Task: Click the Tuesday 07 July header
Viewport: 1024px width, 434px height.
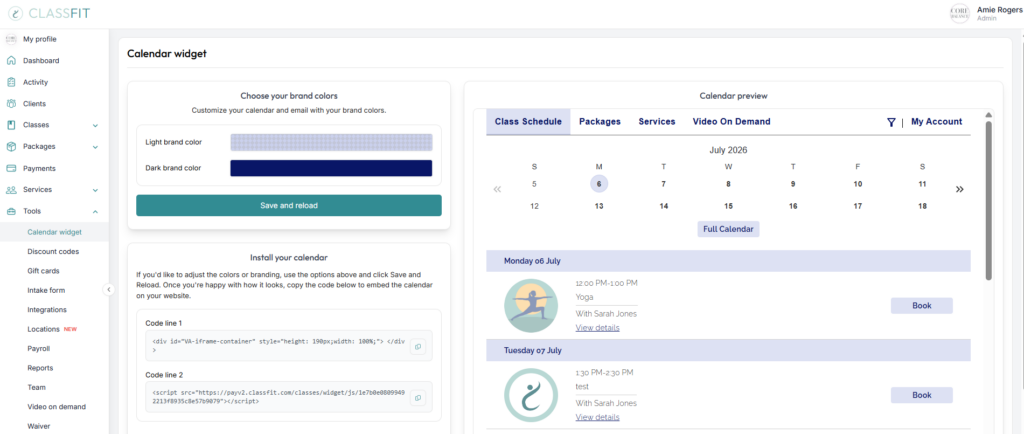Action: pyautogui.click(x=728, y=350)
